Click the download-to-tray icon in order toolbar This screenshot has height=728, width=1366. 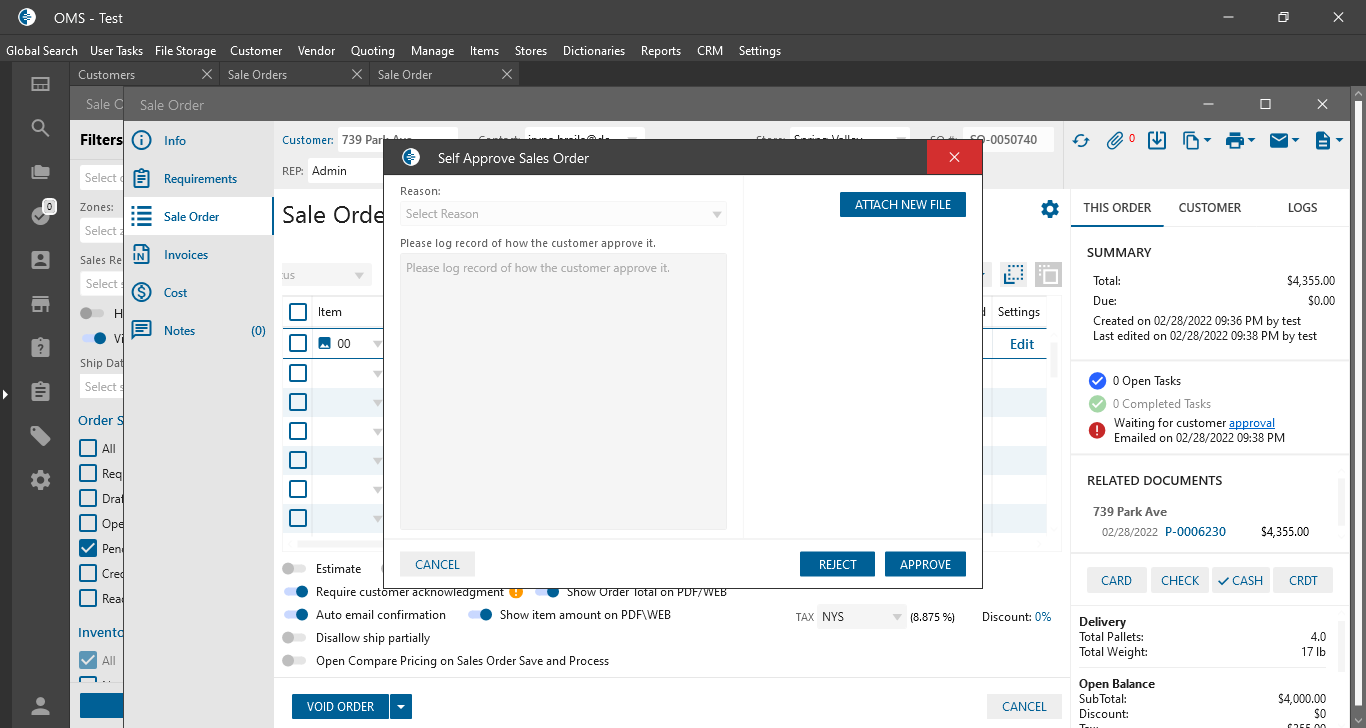tap(1157, 141)
